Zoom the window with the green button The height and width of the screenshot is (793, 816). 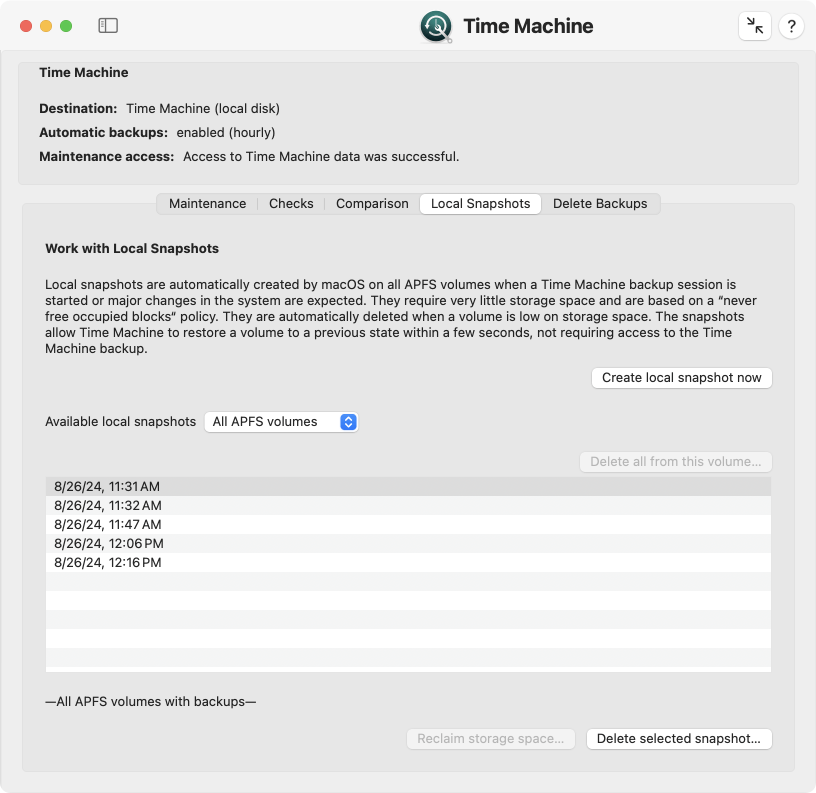click(66, 26)
